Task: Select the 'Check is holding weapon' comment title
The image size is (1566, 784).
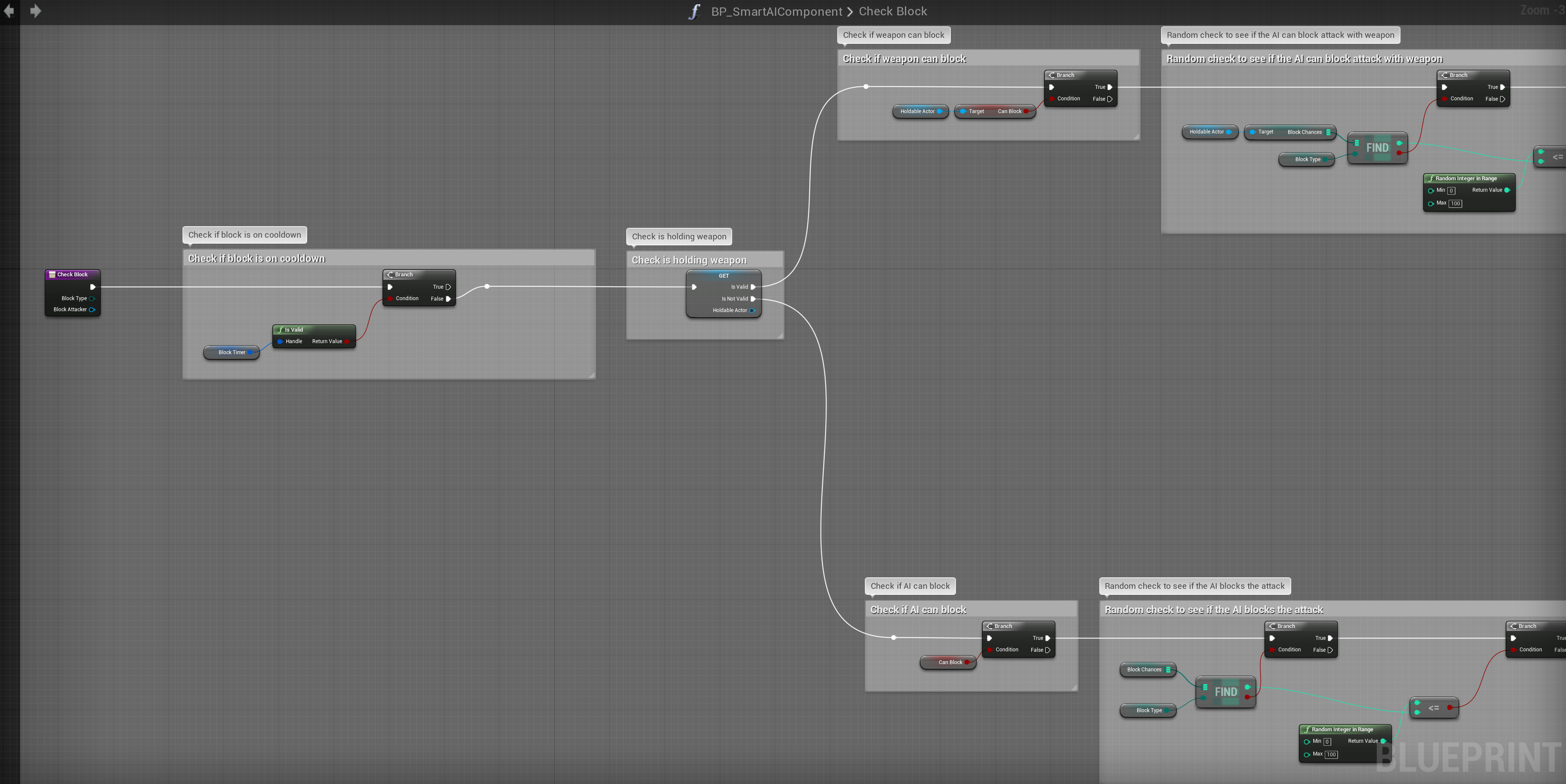Action: tap(689, 260)
